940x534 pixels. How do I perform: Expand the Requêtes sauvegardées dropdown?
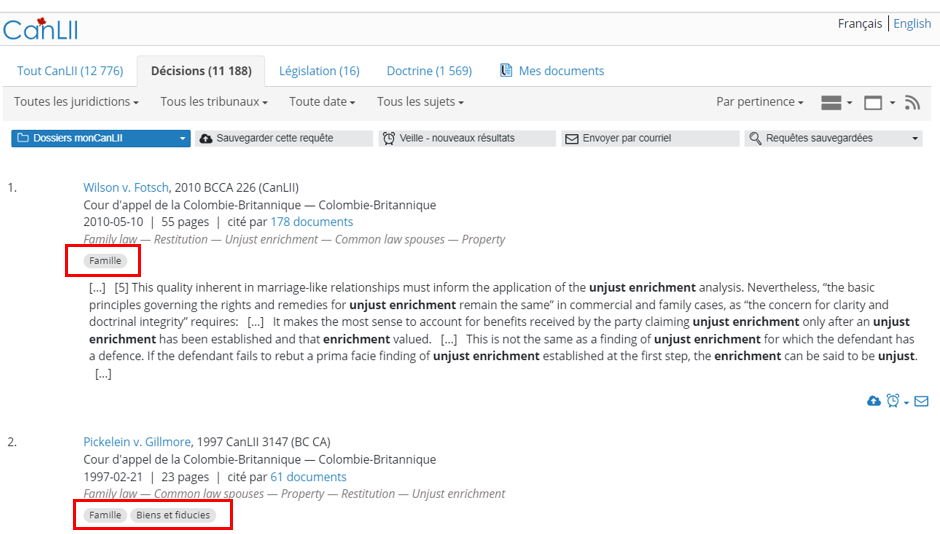(833, 138)
